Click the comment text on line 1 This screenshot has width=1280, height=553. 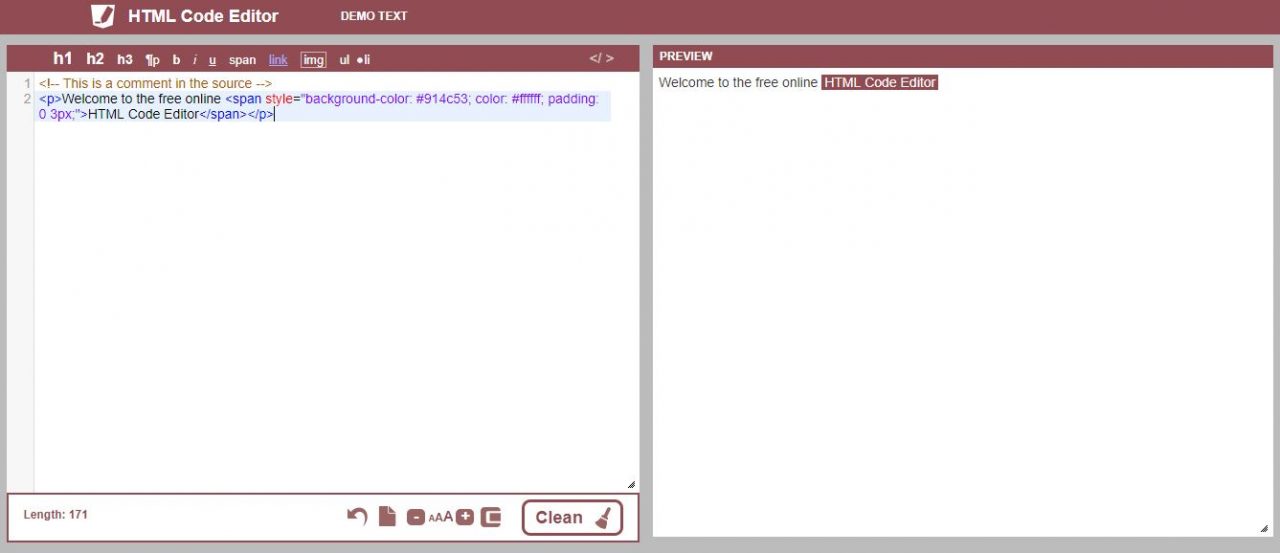coord(155,83)
